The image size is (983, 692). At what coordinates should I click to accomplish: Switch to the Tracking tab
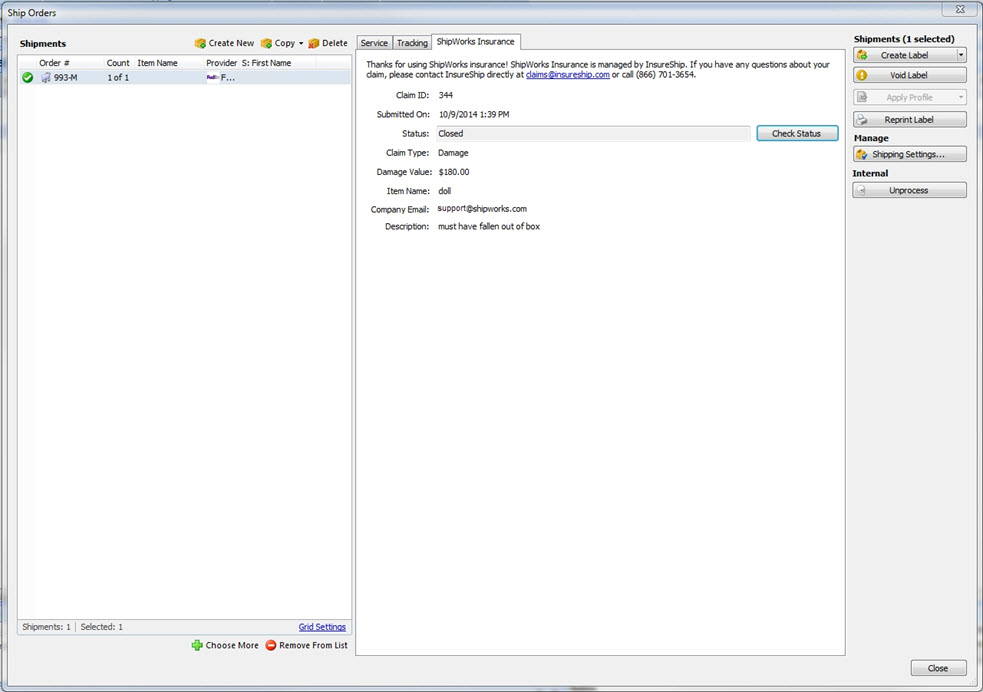(x=412, y=43)
